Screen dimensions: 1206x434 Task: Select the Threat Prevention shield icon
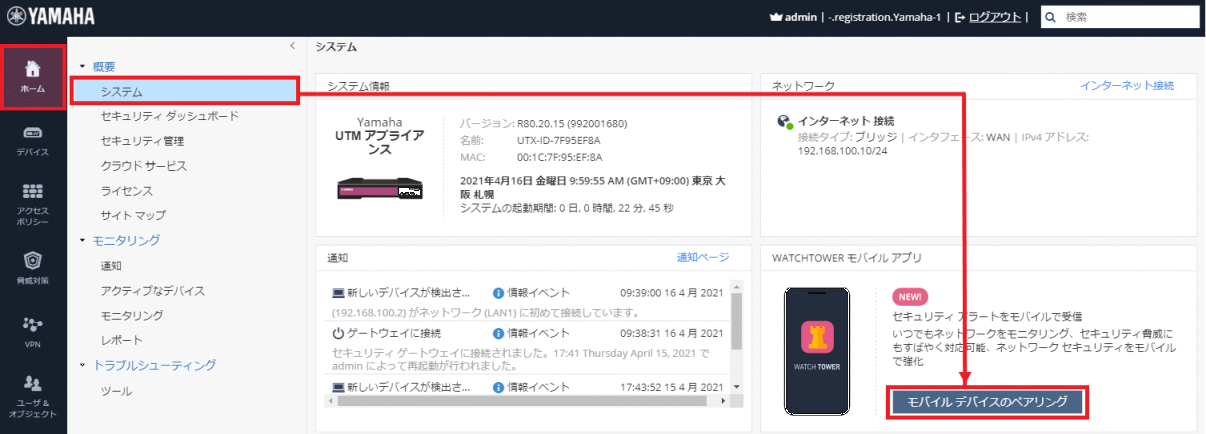pos(33,265)
